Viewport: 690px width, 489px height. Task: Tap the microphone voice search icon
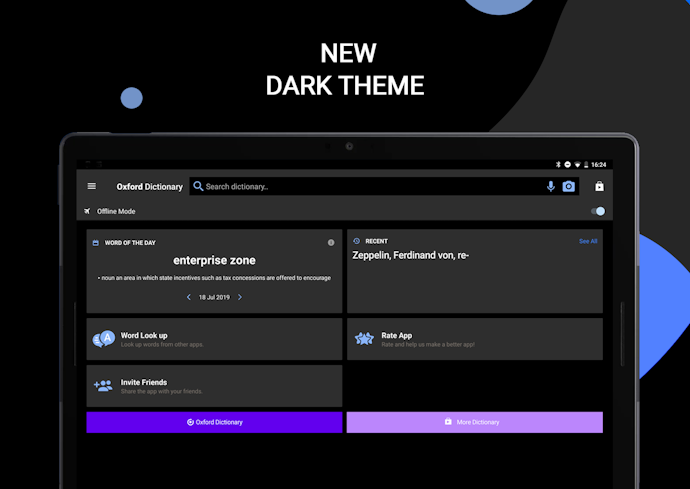(x=551, y=187)
